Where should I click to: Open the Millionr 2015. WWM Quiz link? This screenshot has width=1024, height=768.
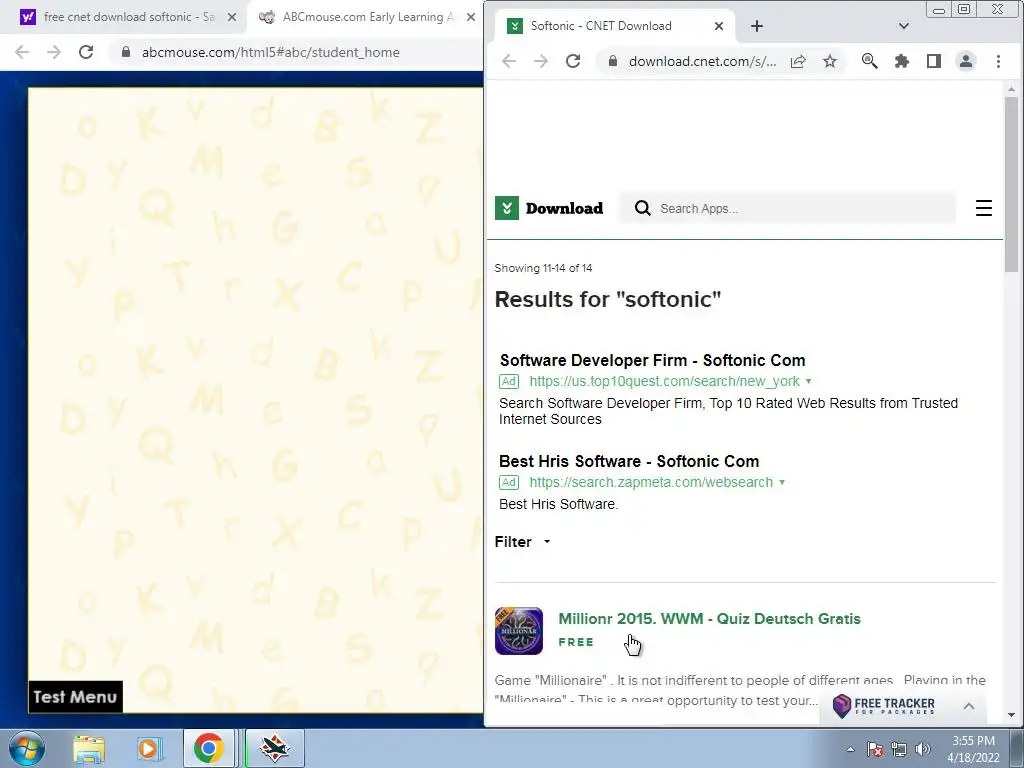coord(709,618)
